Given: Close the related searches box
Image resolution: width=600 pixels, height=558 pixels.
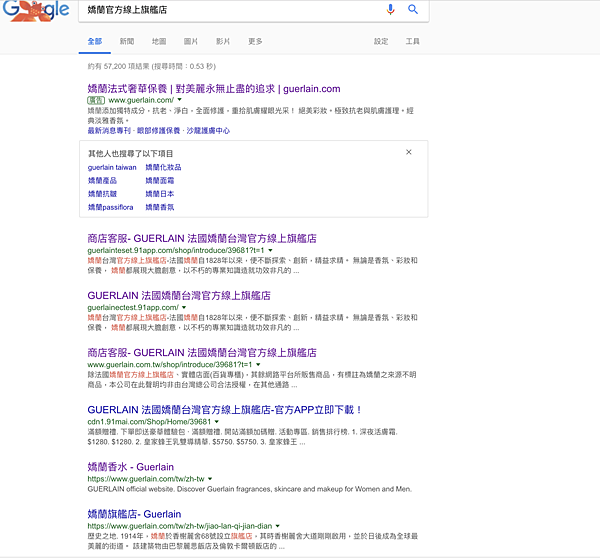Looking at the screenshot, I should (409, 152).
